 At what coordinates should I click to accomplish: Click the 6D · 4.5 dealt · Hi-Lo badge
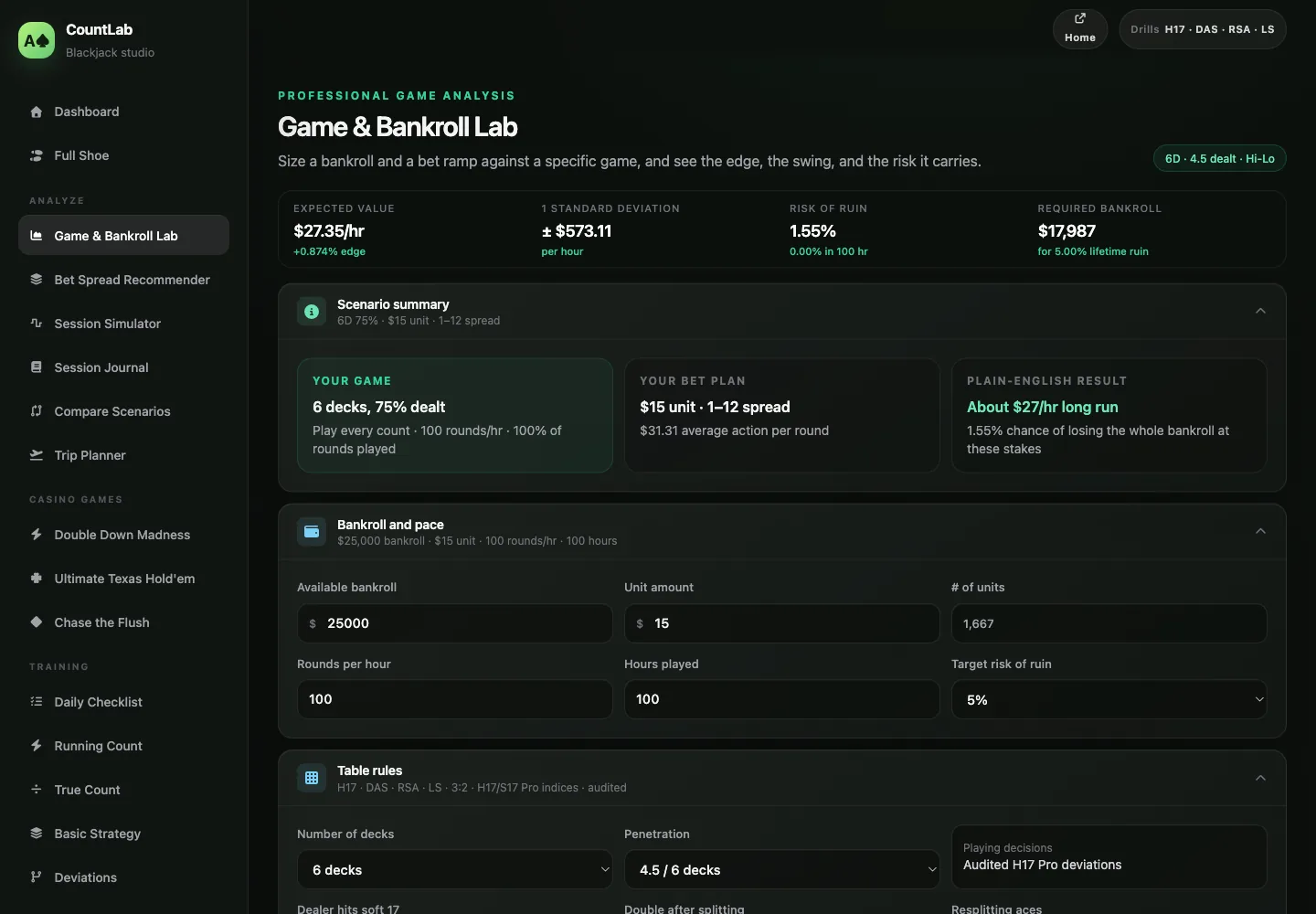point(1220,159)
